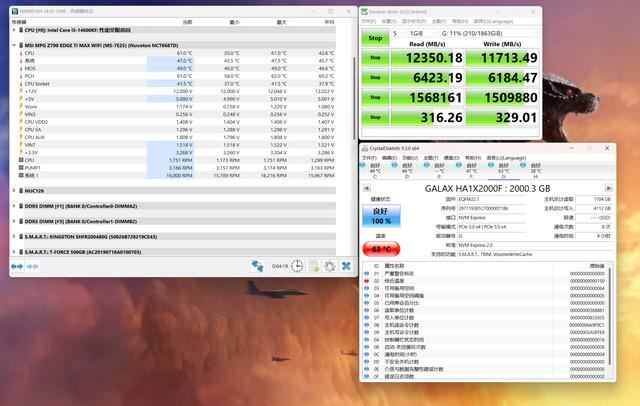
Task: Expand S.M.A.R.T.: KINGSTON SHFR200480G node
Action: pos(14,237)
